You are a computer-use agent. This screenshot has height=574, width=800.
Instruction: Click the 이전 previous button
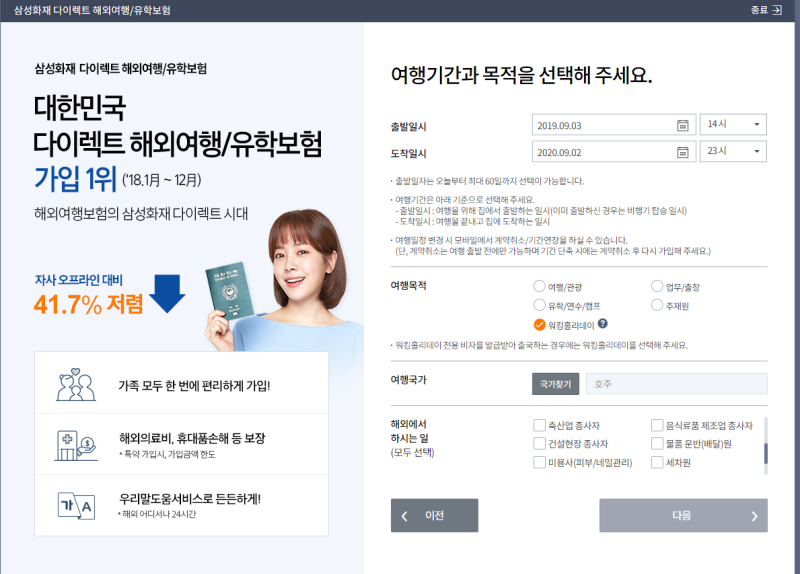pos(435,515)
